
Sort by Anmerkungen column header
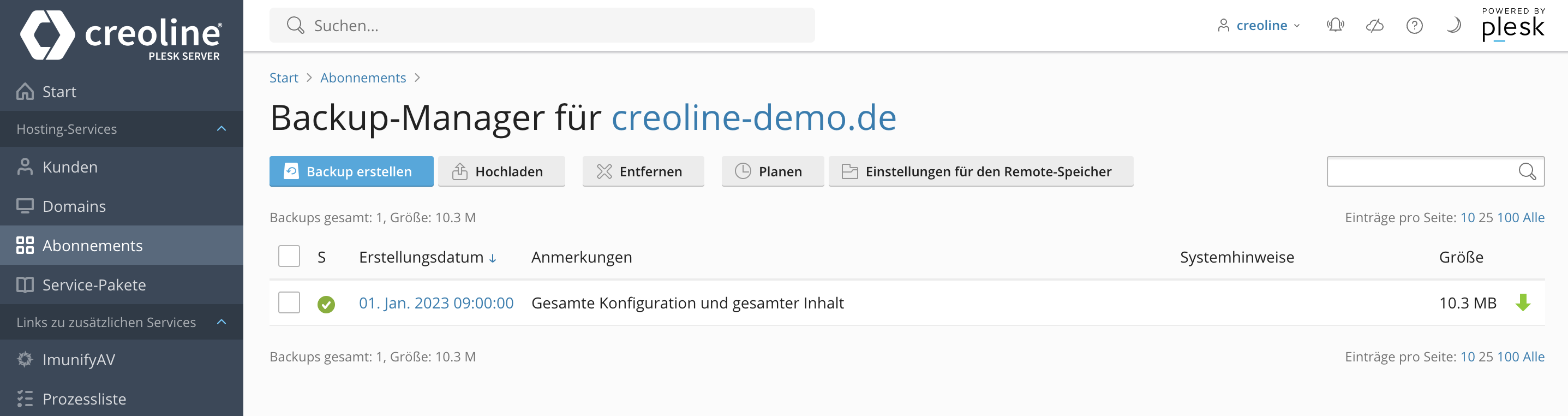click(x=581, y=257)
